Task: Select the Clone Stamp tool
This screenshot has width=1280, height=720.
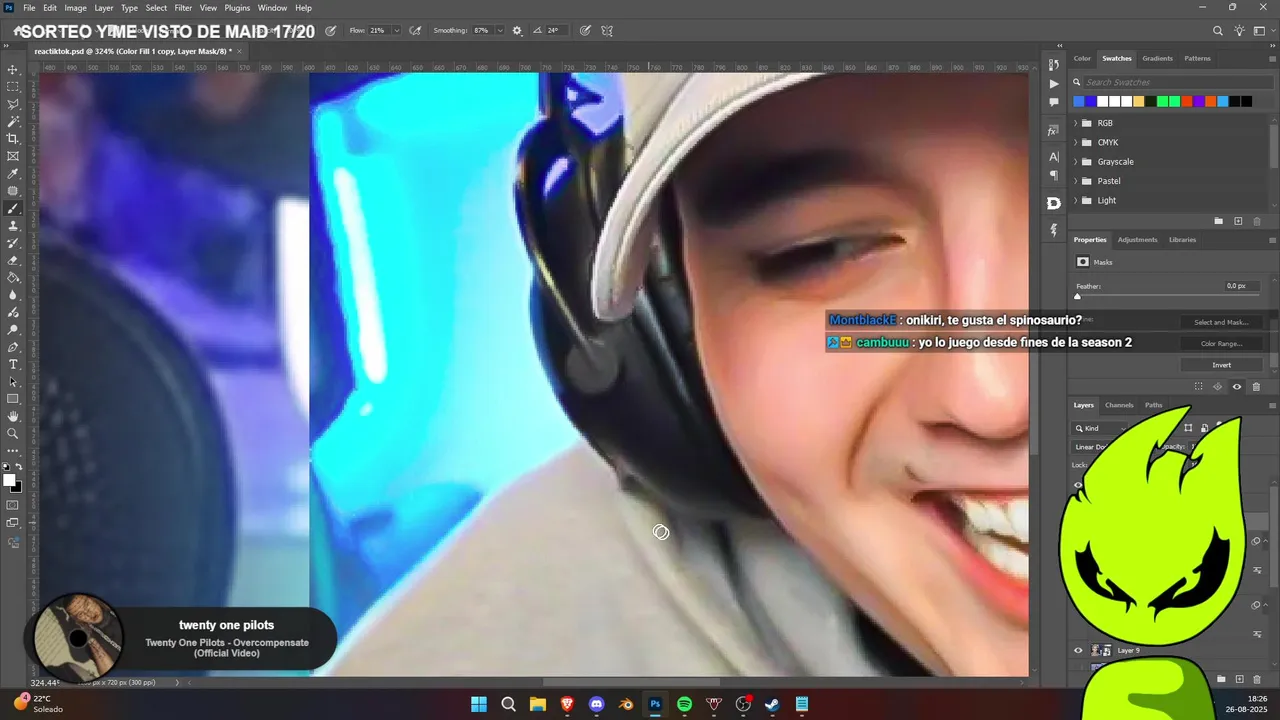Action: [x=13, y=226]
